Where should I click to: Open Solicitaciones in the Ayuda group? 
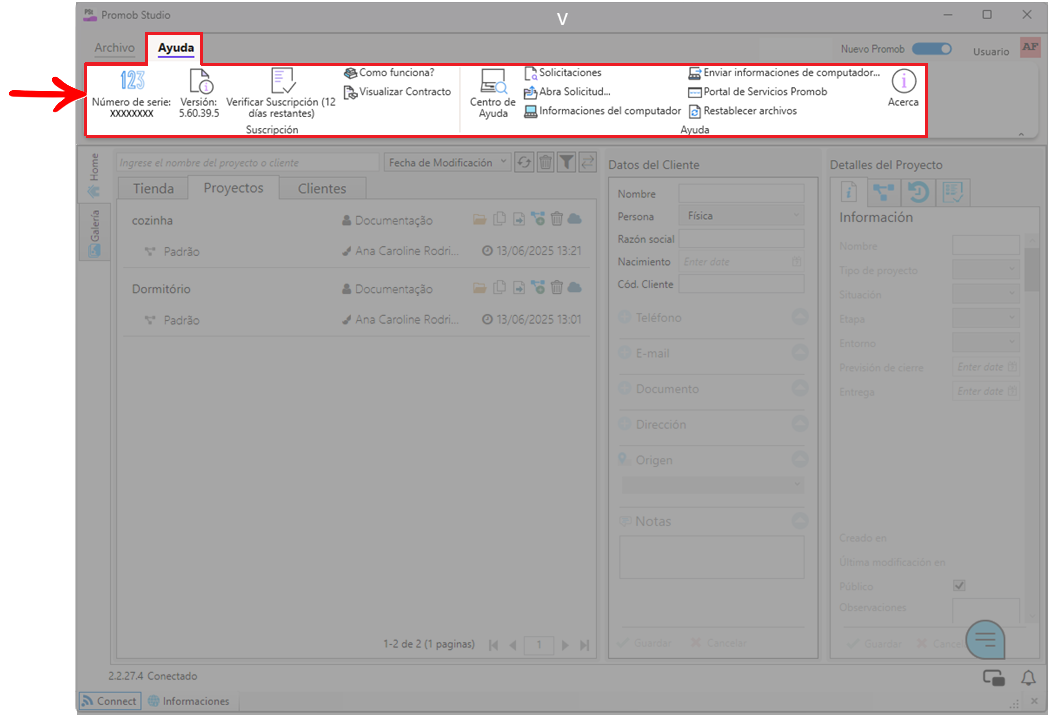tap(563, 73)
